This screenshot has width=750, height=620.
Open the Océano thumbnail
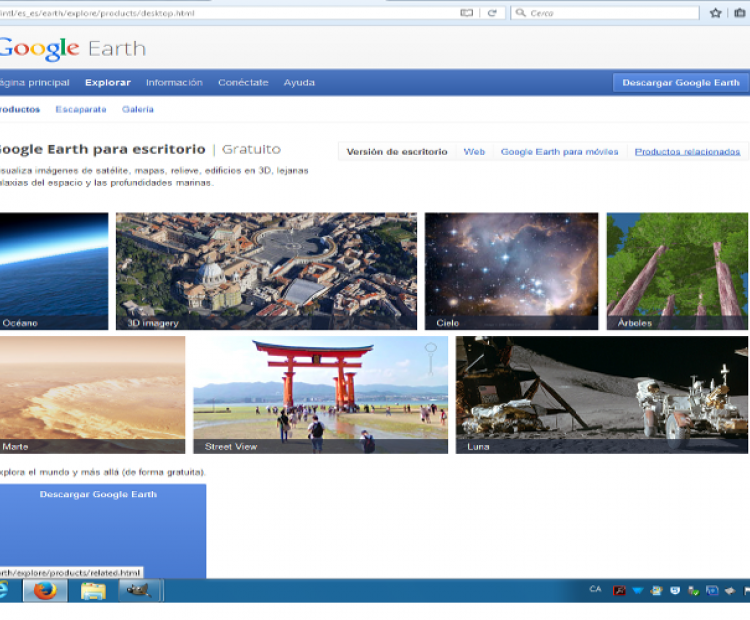[54, 271]
